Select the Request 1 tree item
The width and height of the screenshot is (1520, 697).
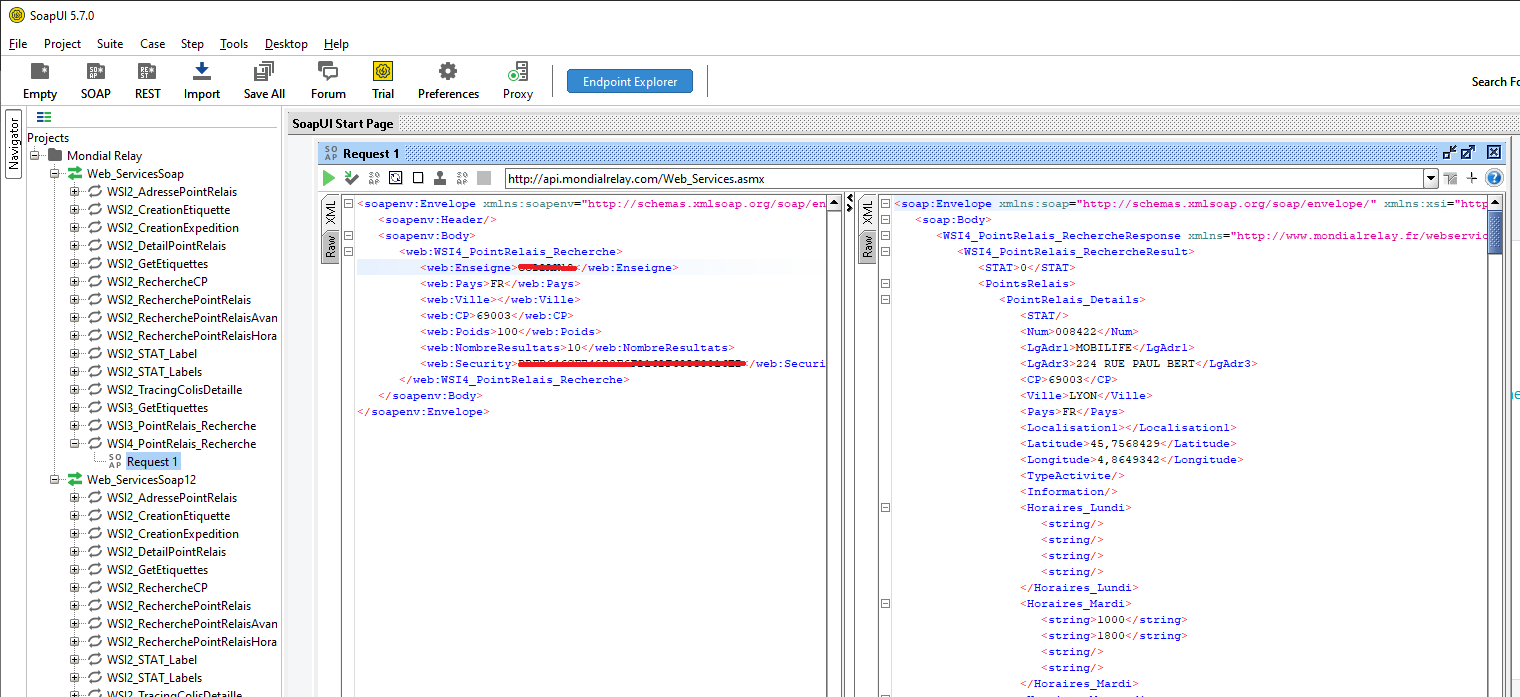pos(153,462)
